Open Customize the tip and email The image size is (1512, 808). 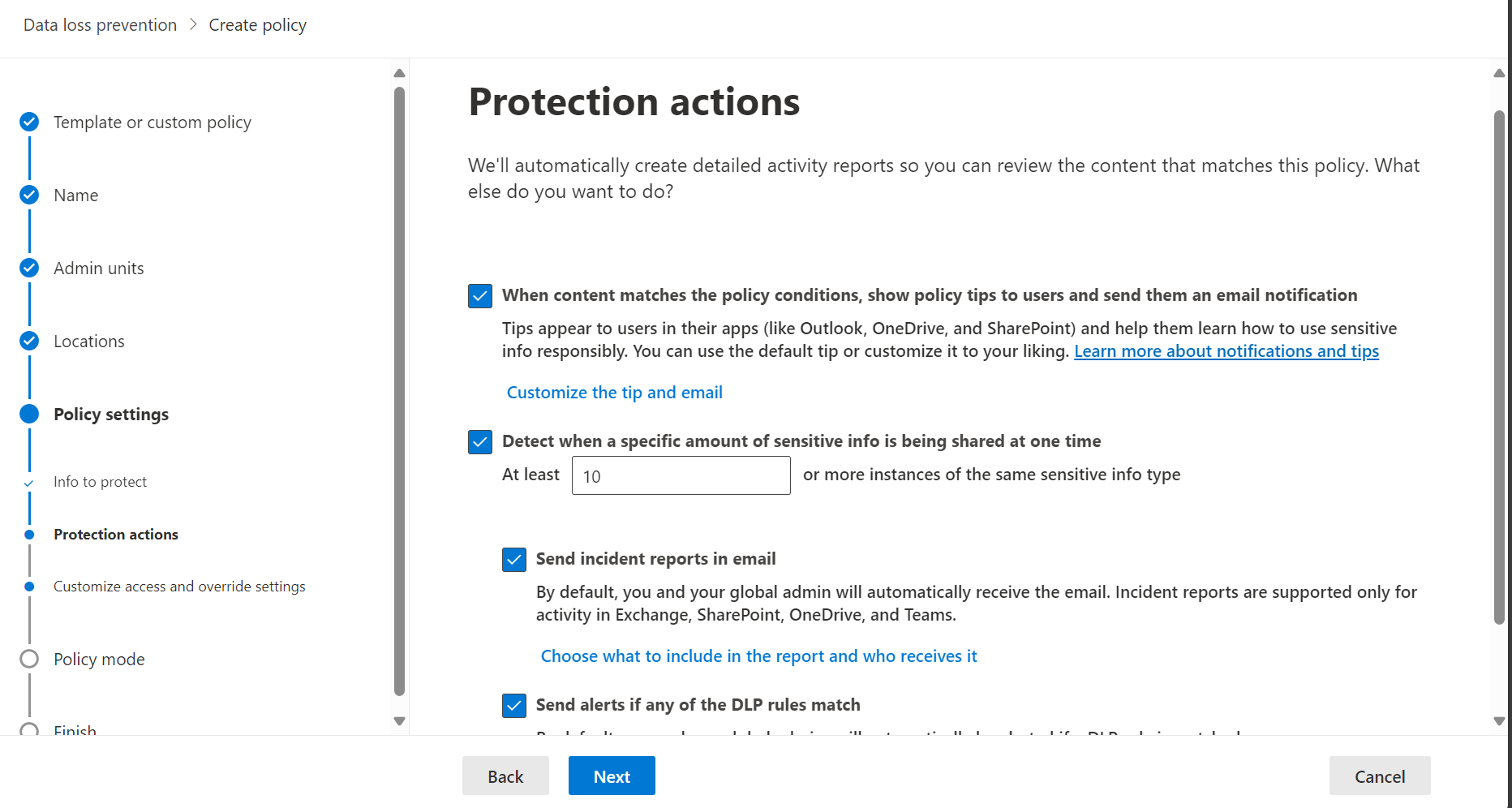click(614, 392)
